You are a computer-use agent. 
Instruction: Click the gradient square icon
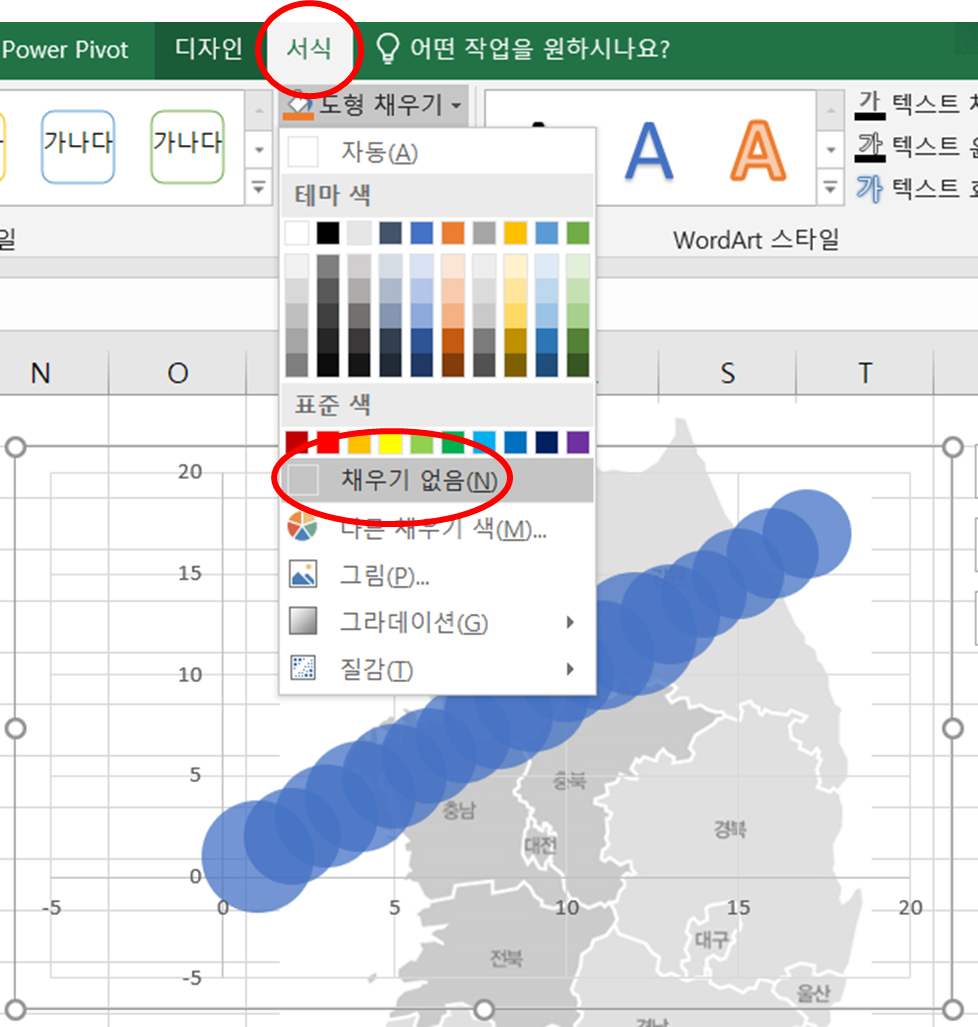point(303,621)
